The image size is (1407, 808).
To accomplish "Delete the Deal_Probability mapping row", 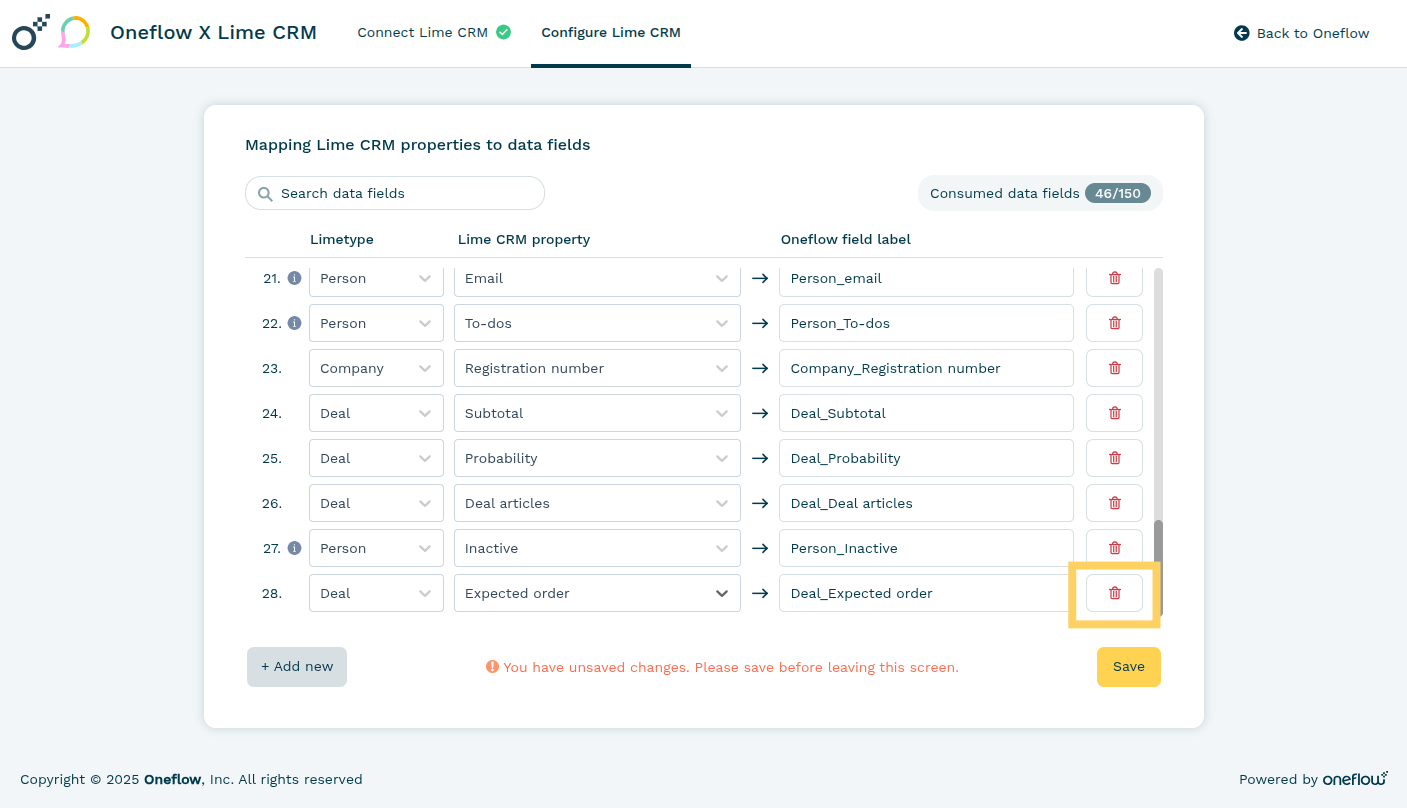I will pos(1114,458).
